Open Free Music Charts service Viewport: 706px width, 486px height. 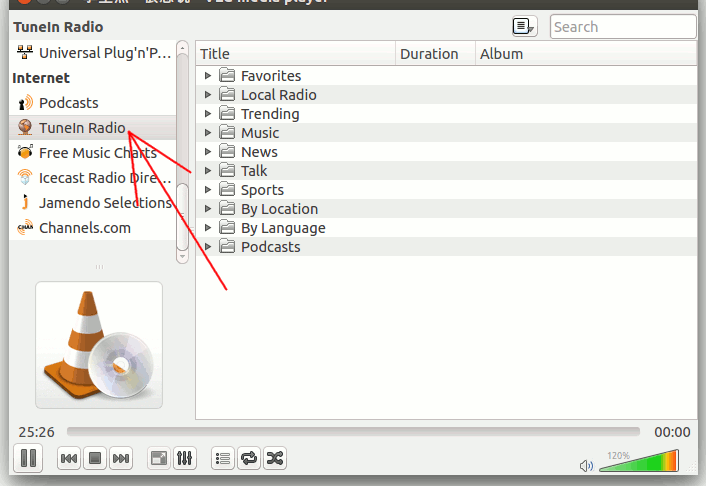(93, 153)
